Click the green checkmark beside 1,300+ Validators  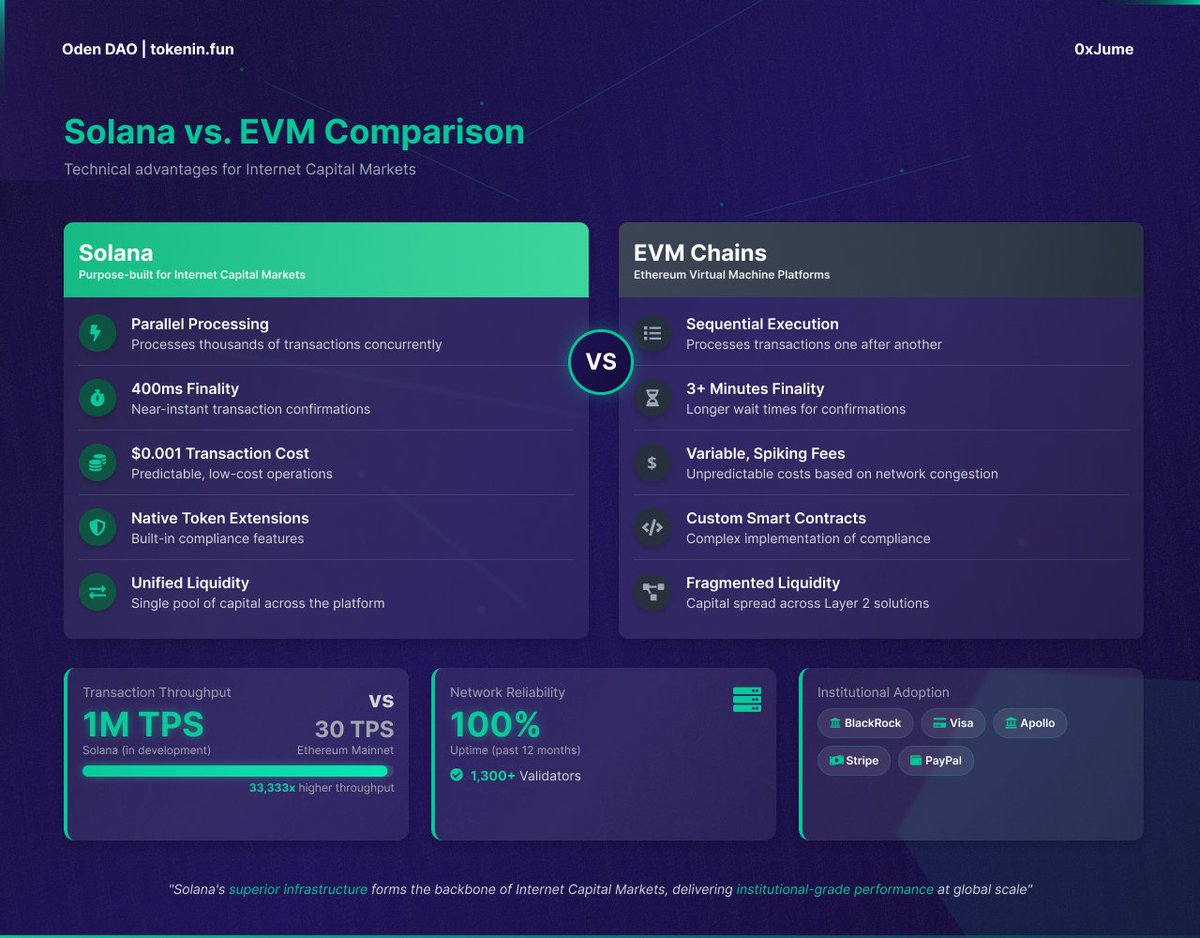click(x=457, y=775)
